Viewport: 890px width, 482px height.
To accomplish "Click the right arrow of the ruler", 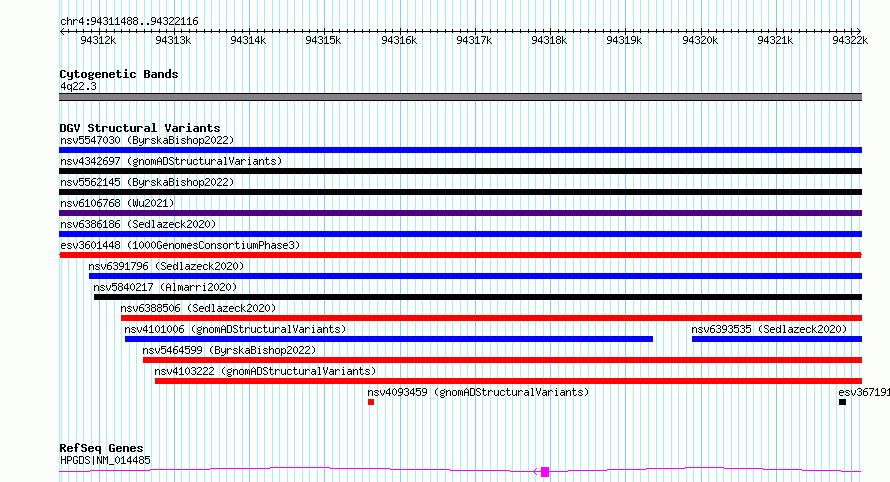I will pos(859,31).
